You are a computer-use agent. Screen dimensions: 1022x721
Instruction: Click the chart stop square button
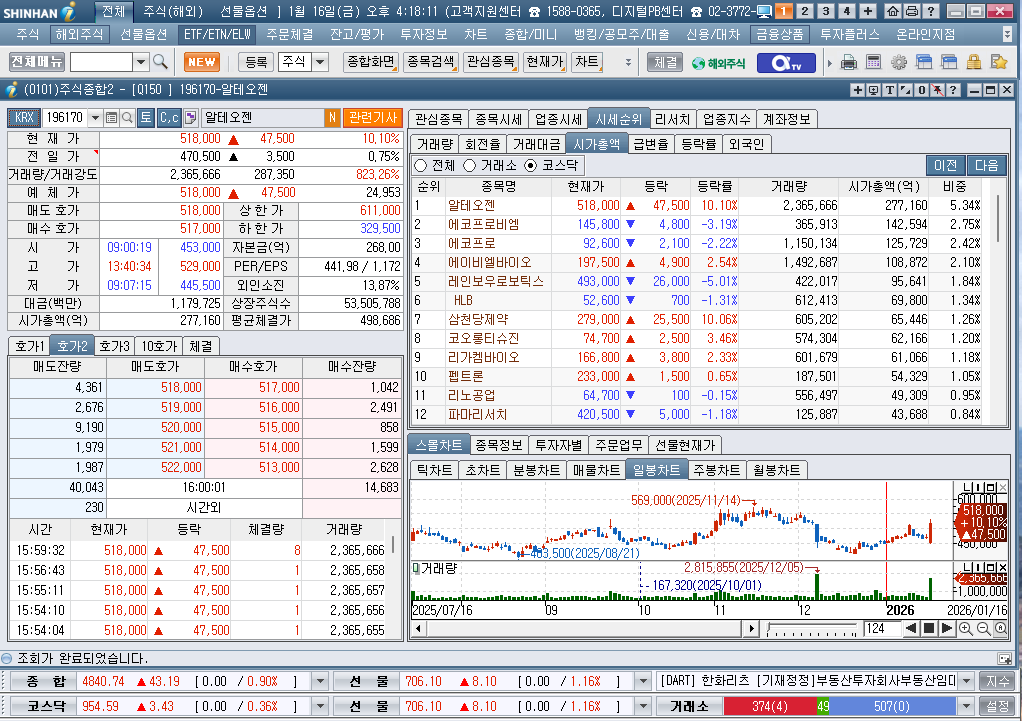pos(929,628)
